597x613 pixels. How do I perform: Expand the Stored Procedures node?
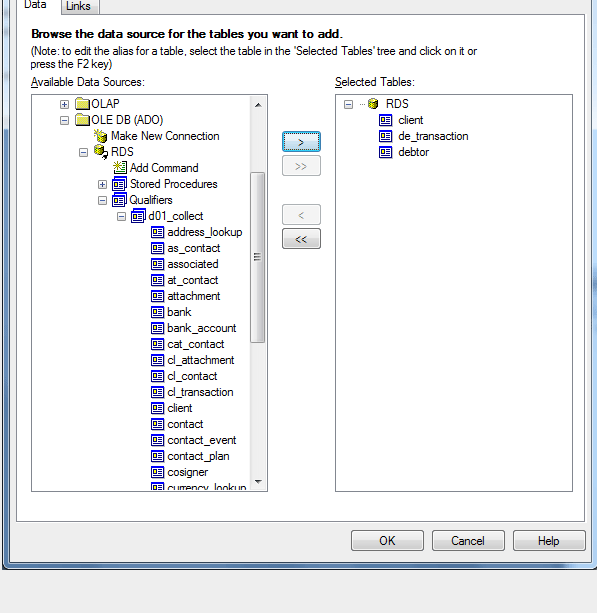(x=102, y=184)
